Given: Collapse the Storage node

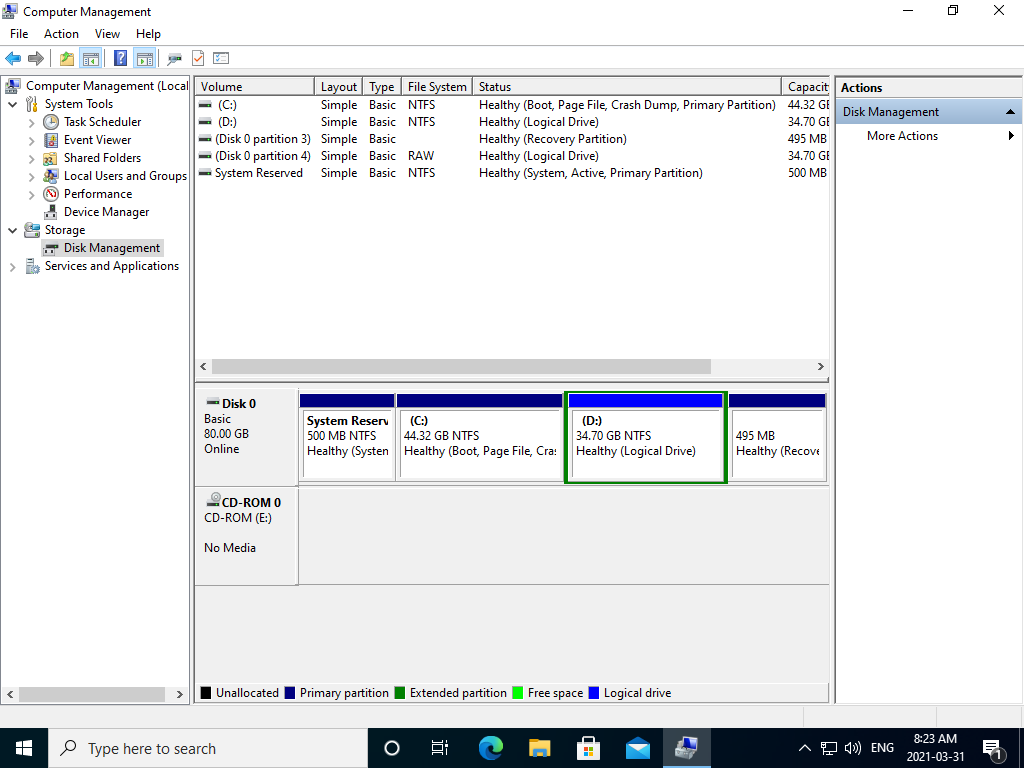Looking at the screenshot, I should pos(12,230).
